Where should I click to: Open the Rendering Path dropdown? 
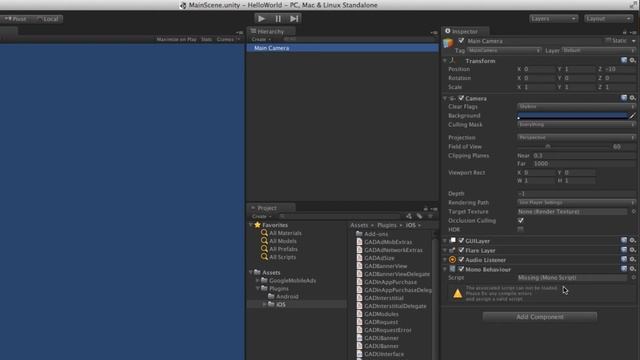coord(576,202)
